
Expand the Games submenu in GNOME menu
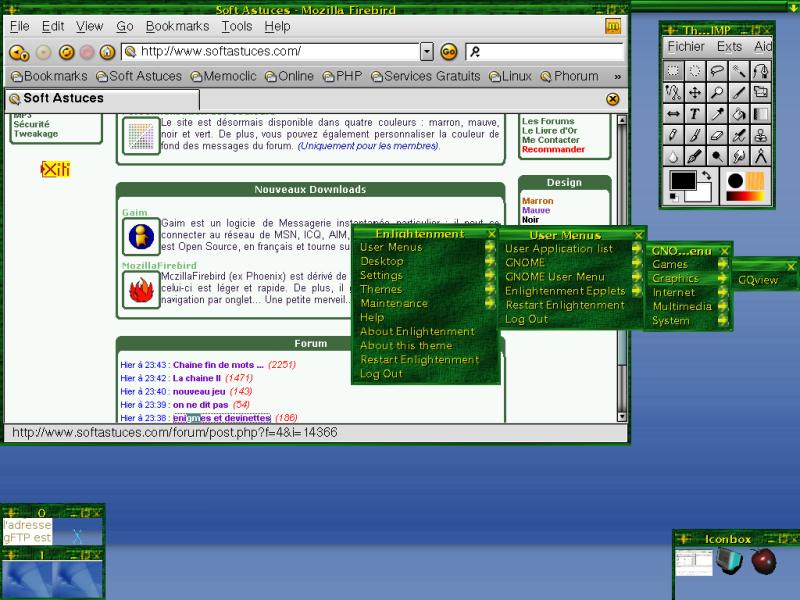click(722, 264)
